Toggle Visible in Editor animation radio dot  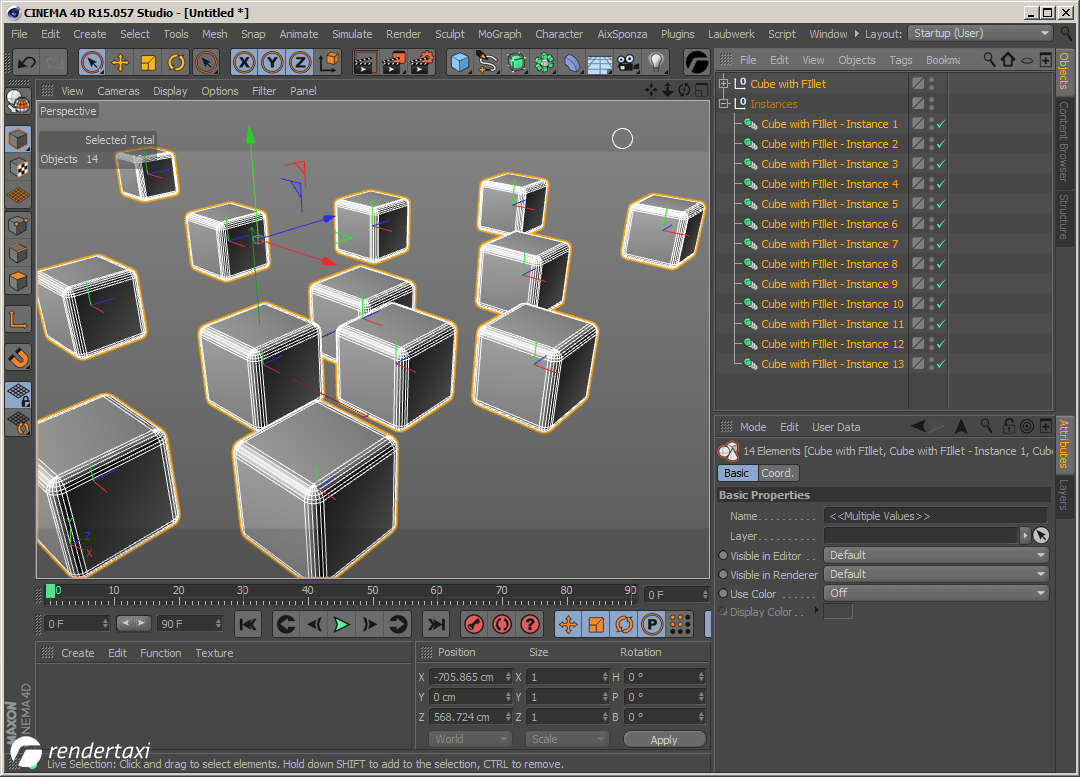pyautogui.click(x=723, y=555)
